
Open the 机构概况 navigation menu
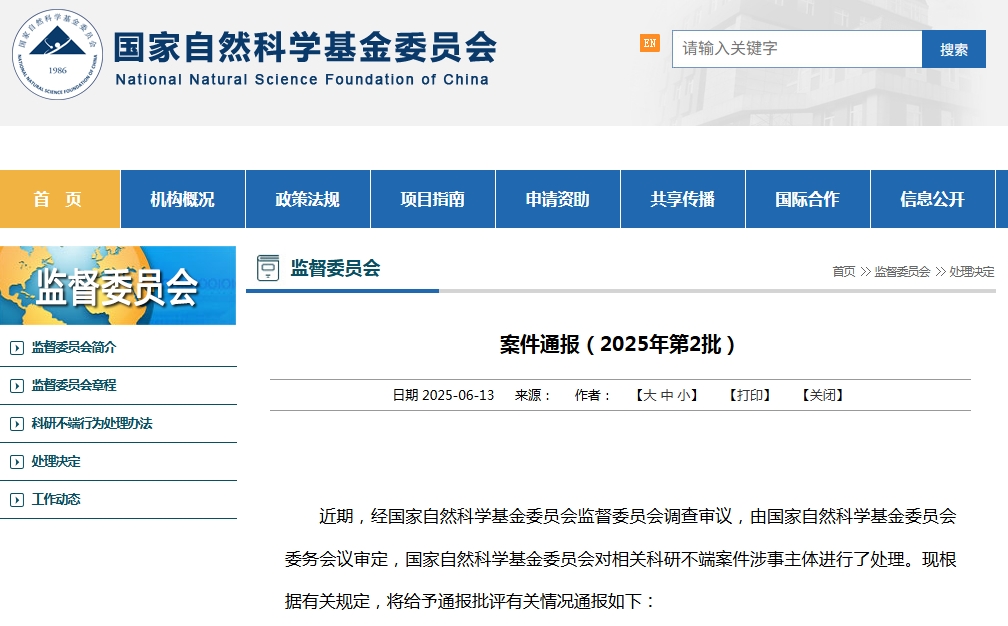coord(182,198)
